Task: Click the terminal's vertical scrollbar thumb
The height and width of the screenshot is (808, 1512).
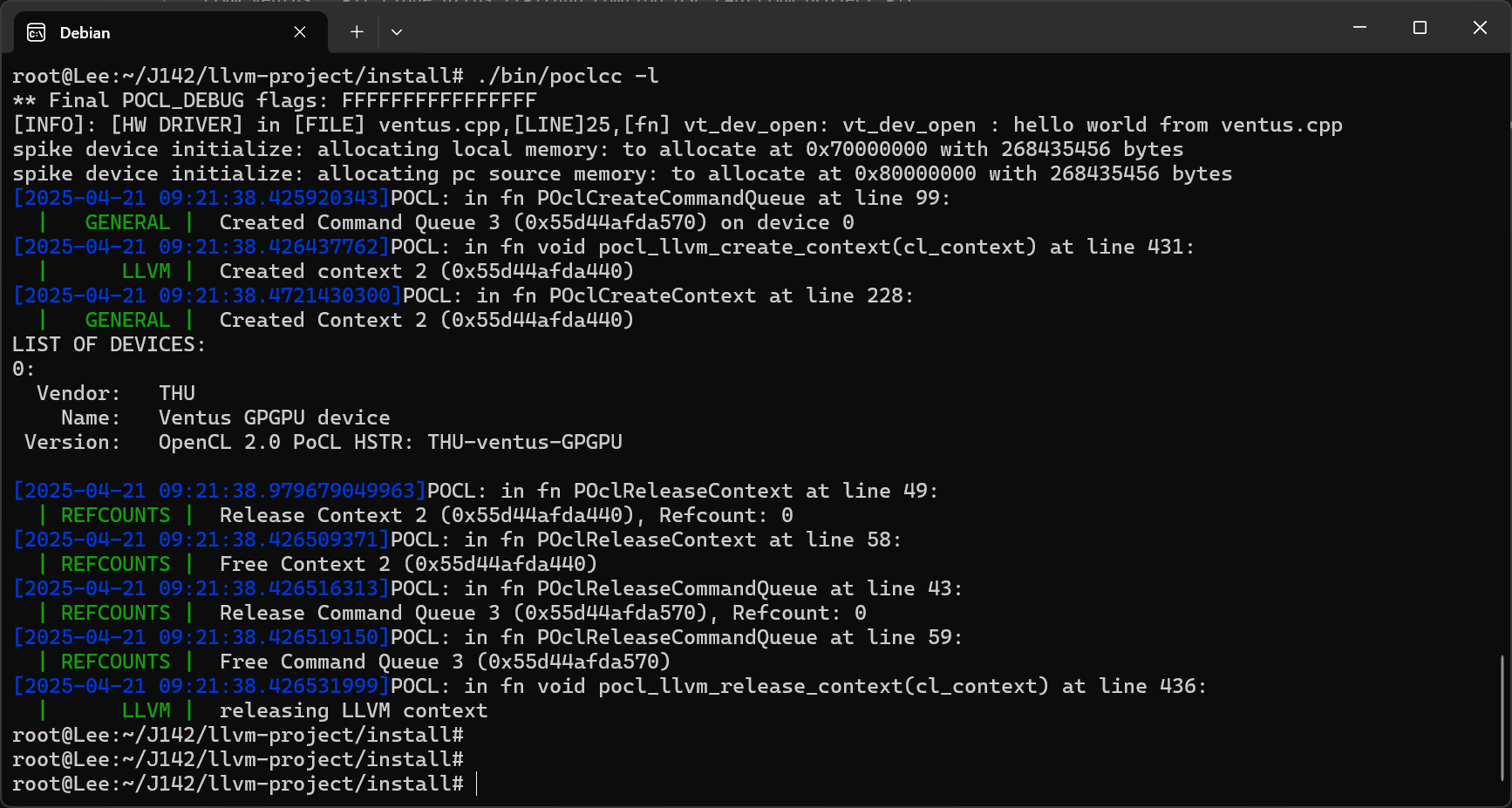Action: (1502, 716)
